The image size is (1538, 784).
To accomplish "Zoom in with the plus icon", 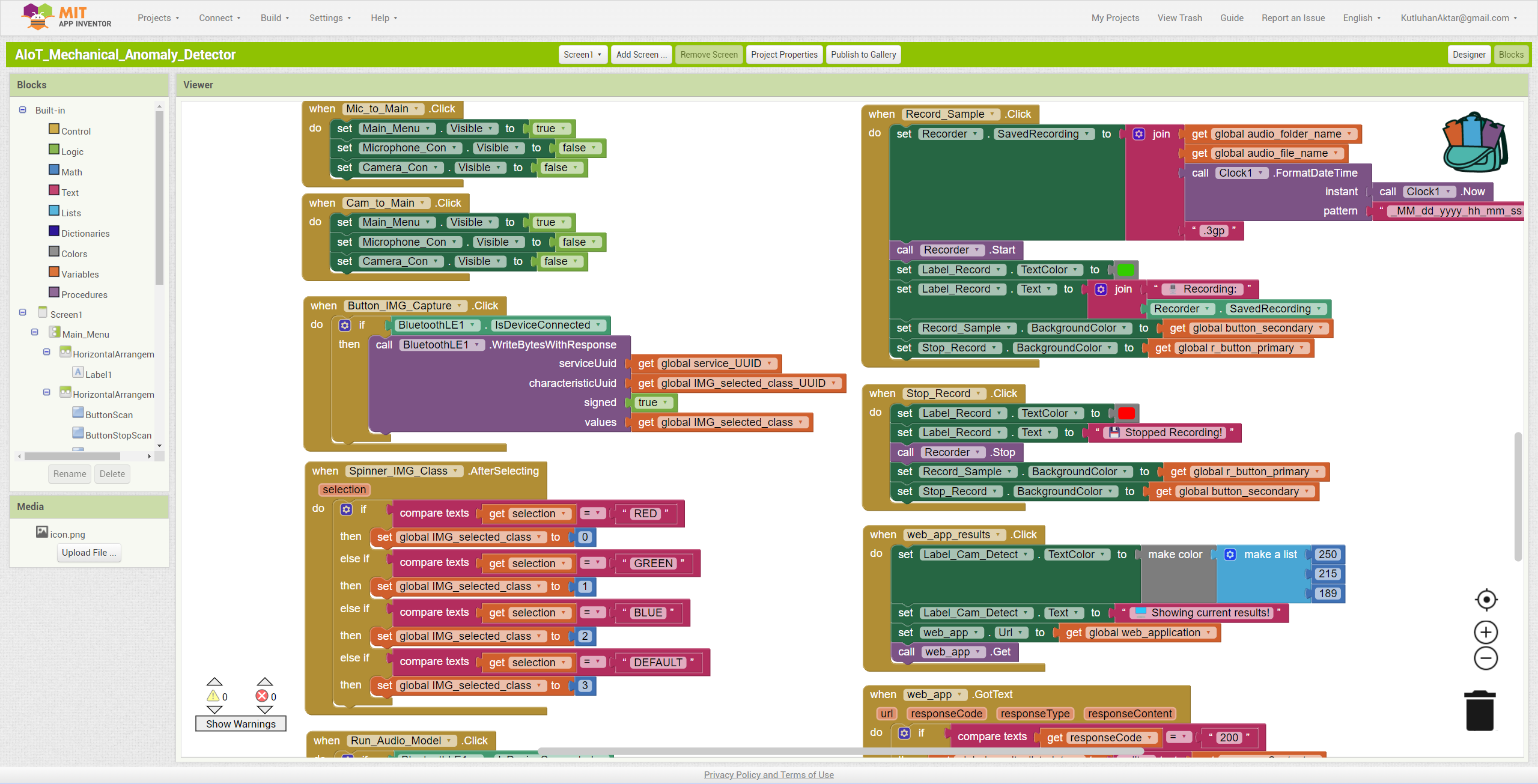I will click(1486, 632).
